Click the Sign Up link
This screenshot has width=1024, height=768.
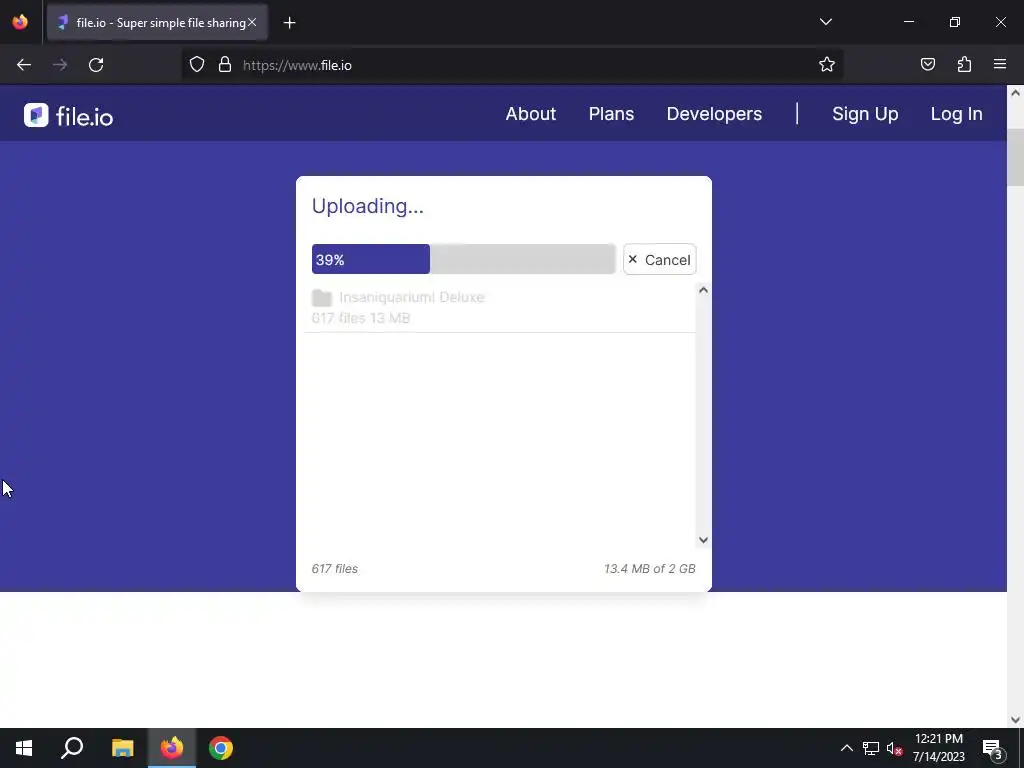tap(865, 114)
